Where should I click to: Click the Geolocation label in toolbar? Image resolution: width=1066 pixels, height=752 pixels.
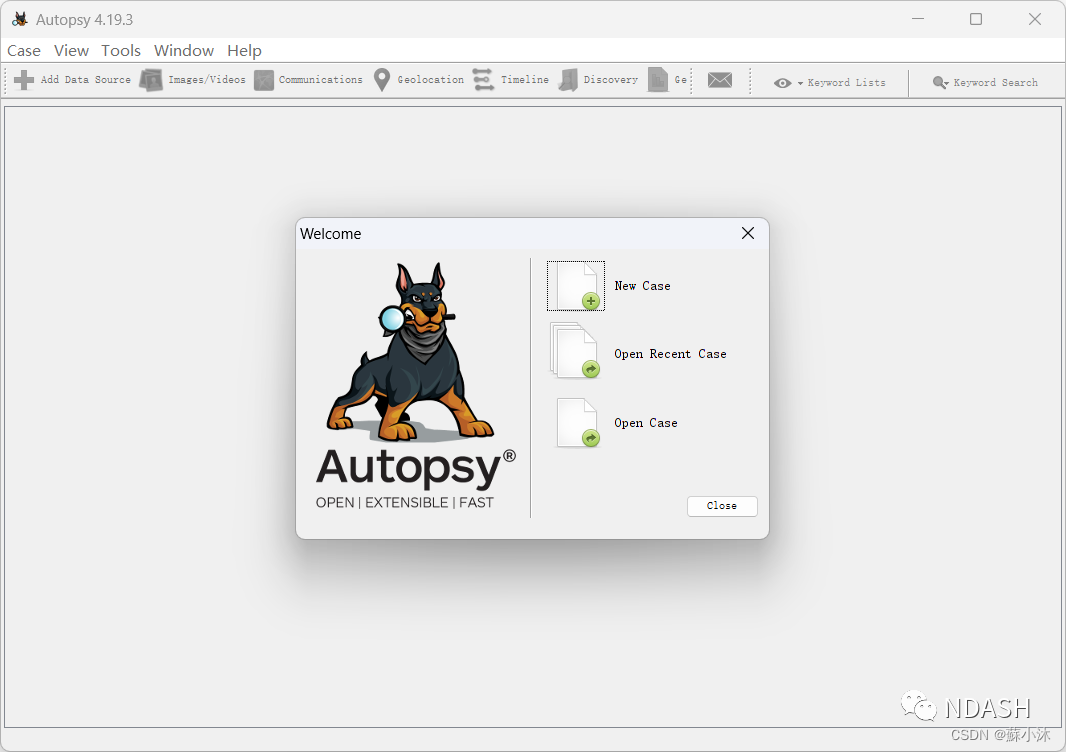coord(430,80)
